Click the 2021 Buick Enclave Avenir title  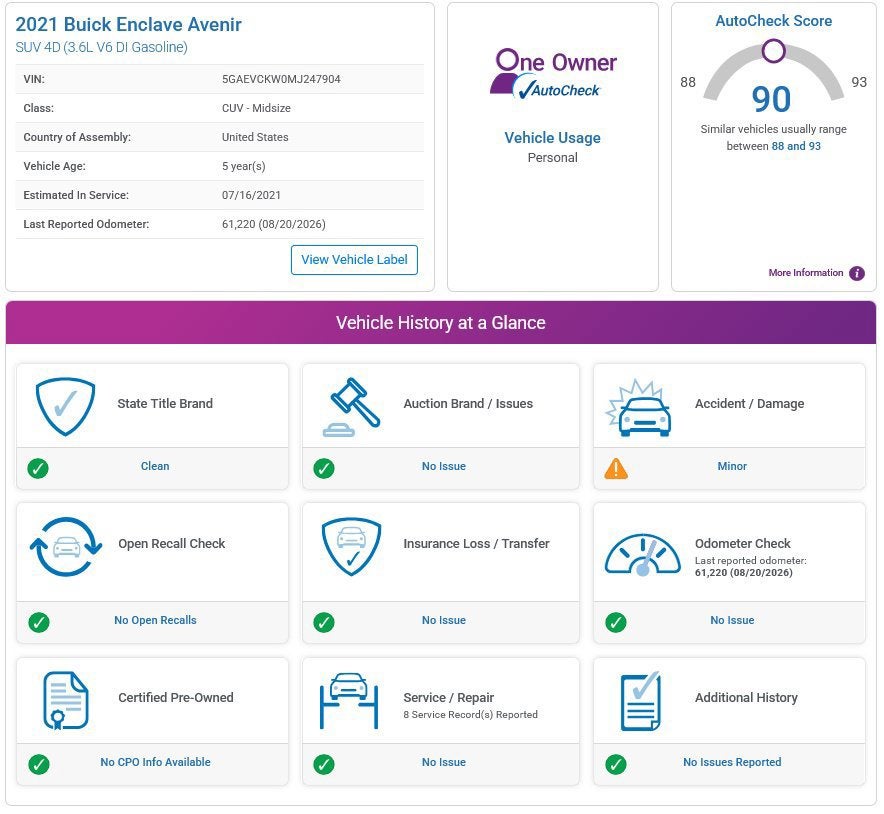click(x=129, y=25)
